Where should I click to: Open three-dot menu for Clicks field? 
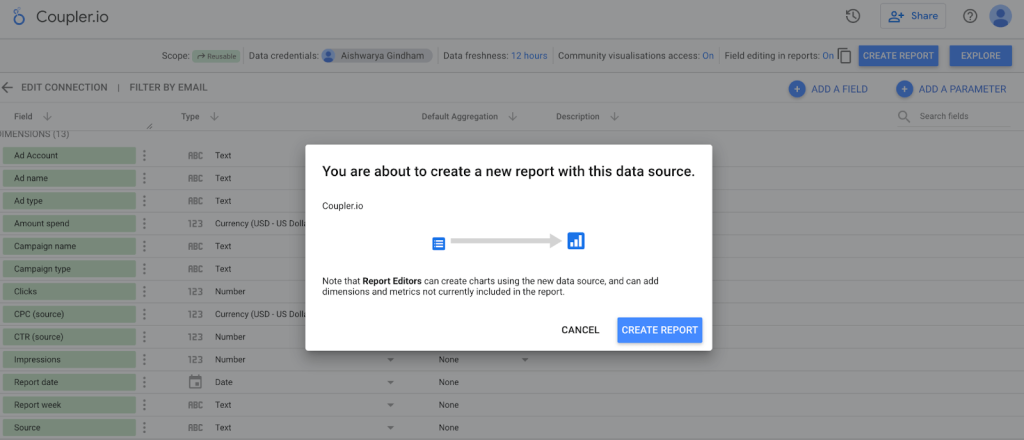pyautogui.click(x=144, y=291)
